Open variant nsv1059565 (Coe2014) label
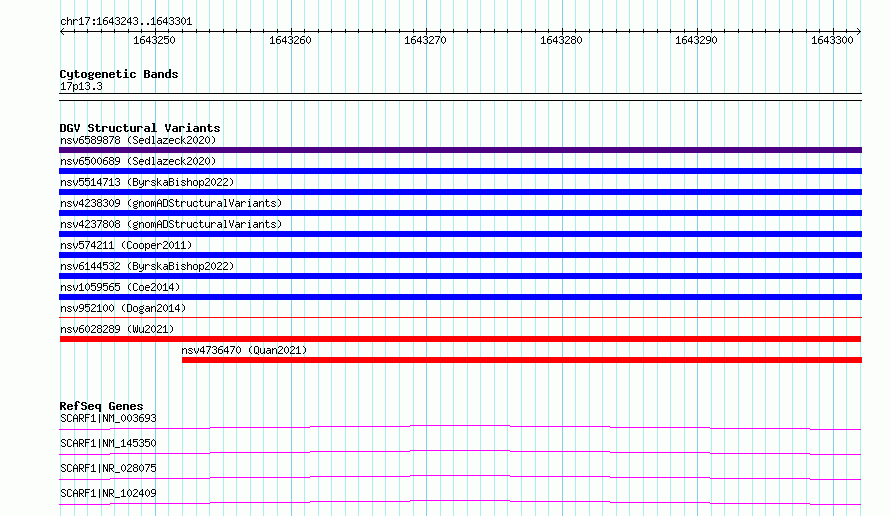Viewport: 890px width, 516px height. [120, 287]
